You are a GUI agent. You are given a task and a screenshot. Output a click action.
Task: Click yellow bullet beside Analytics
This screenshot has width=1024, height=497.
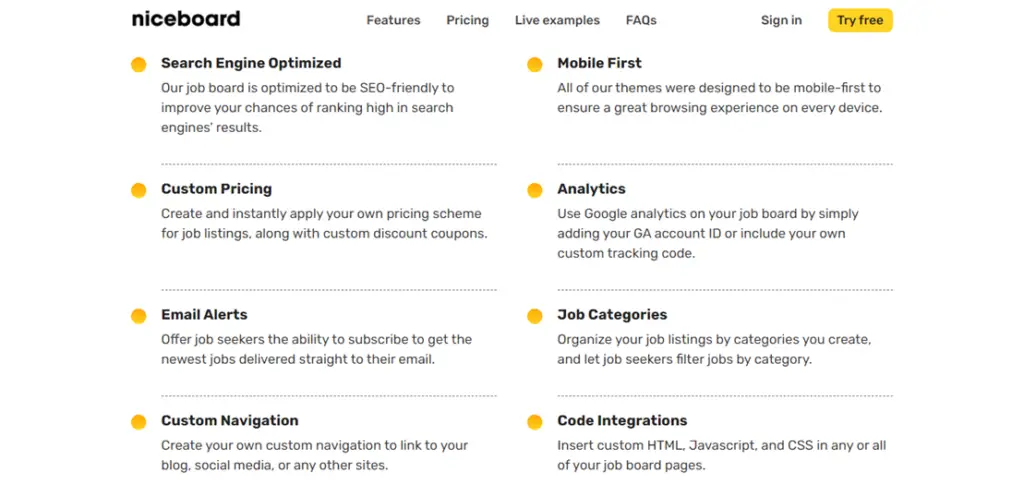coord(535,190)
